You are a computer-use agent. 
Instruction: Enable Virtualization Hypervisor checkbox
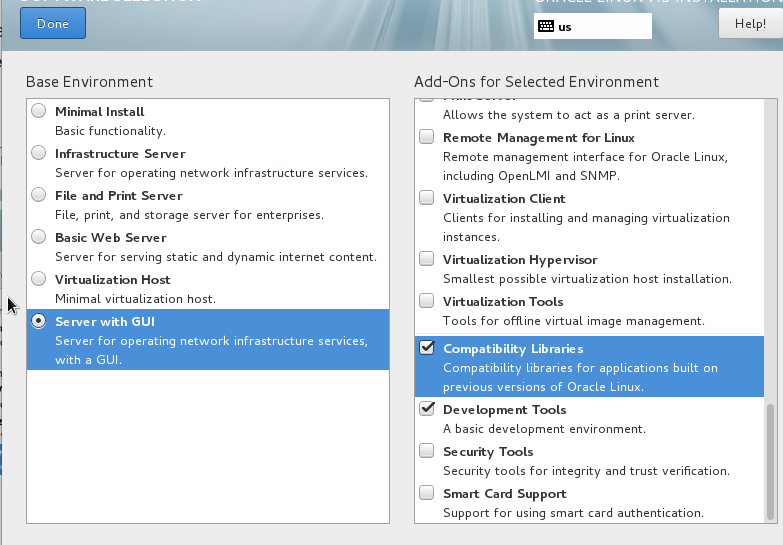coord(426,258)
